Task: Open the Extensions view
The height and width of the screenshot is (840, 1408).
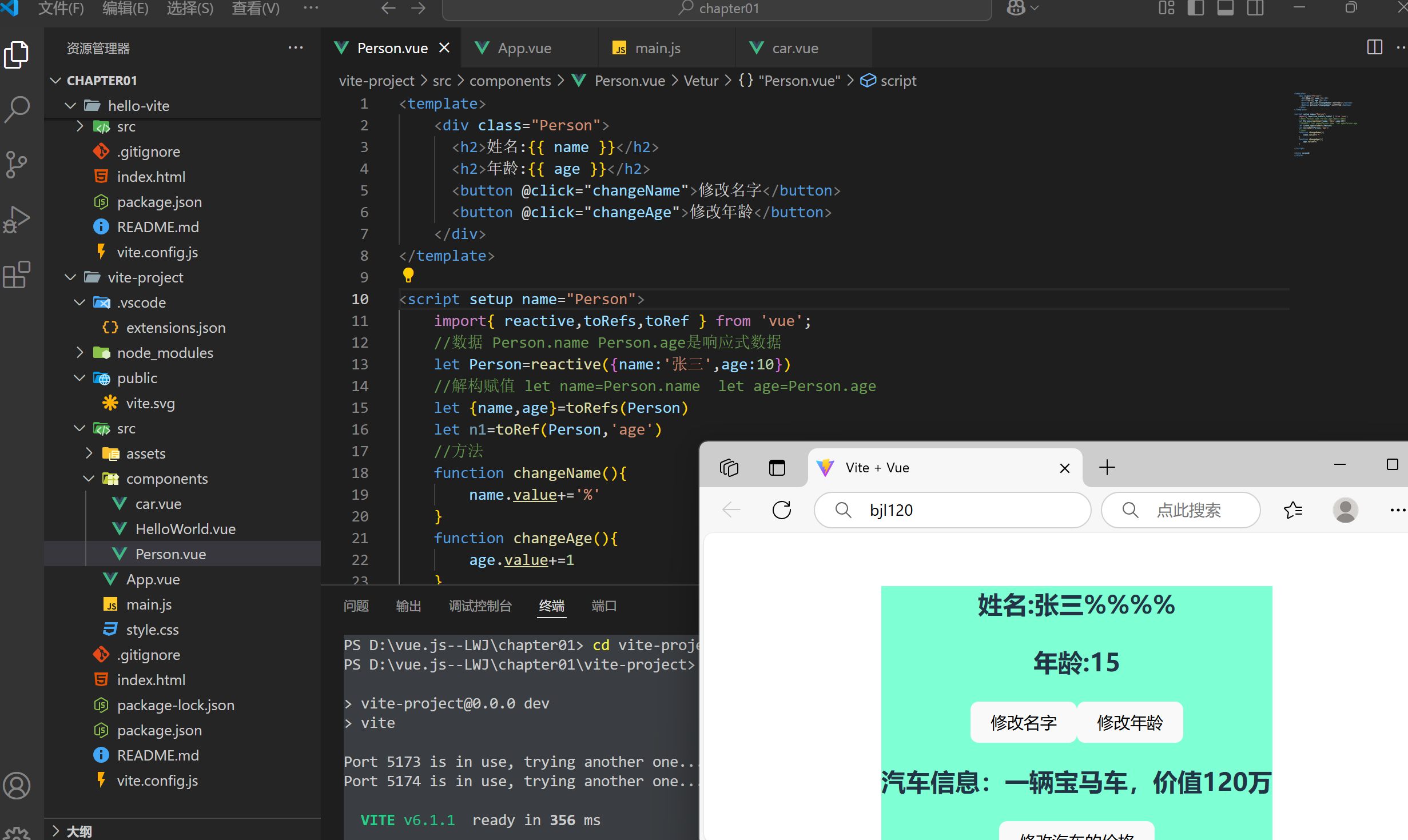Action: click(x=16, y=275)
